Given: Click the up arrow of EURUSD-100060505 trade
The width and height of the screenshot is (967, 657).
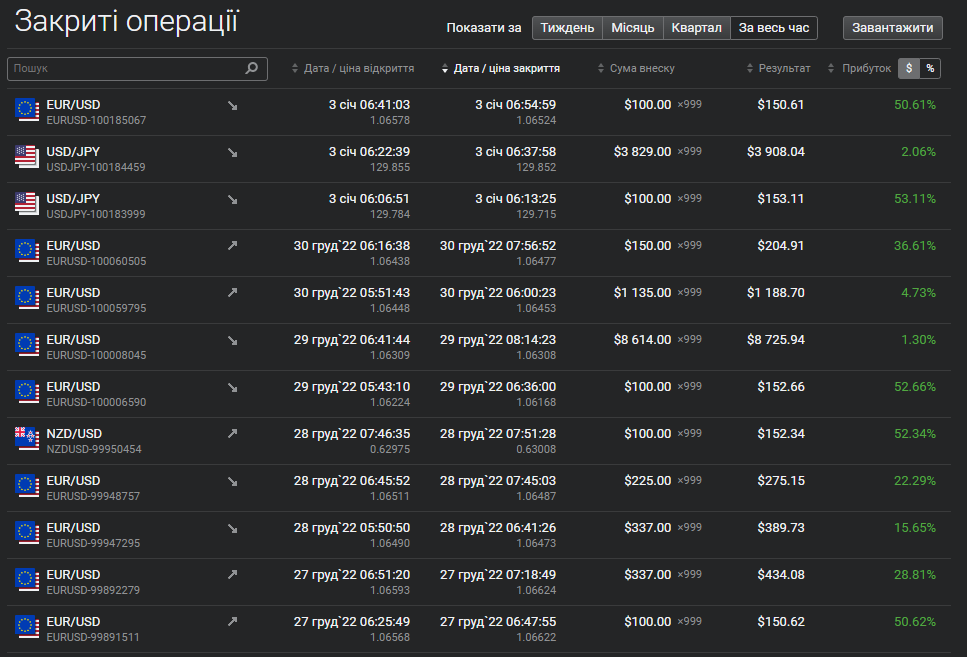Looking at the screenshot, I should tap(233, 246).
